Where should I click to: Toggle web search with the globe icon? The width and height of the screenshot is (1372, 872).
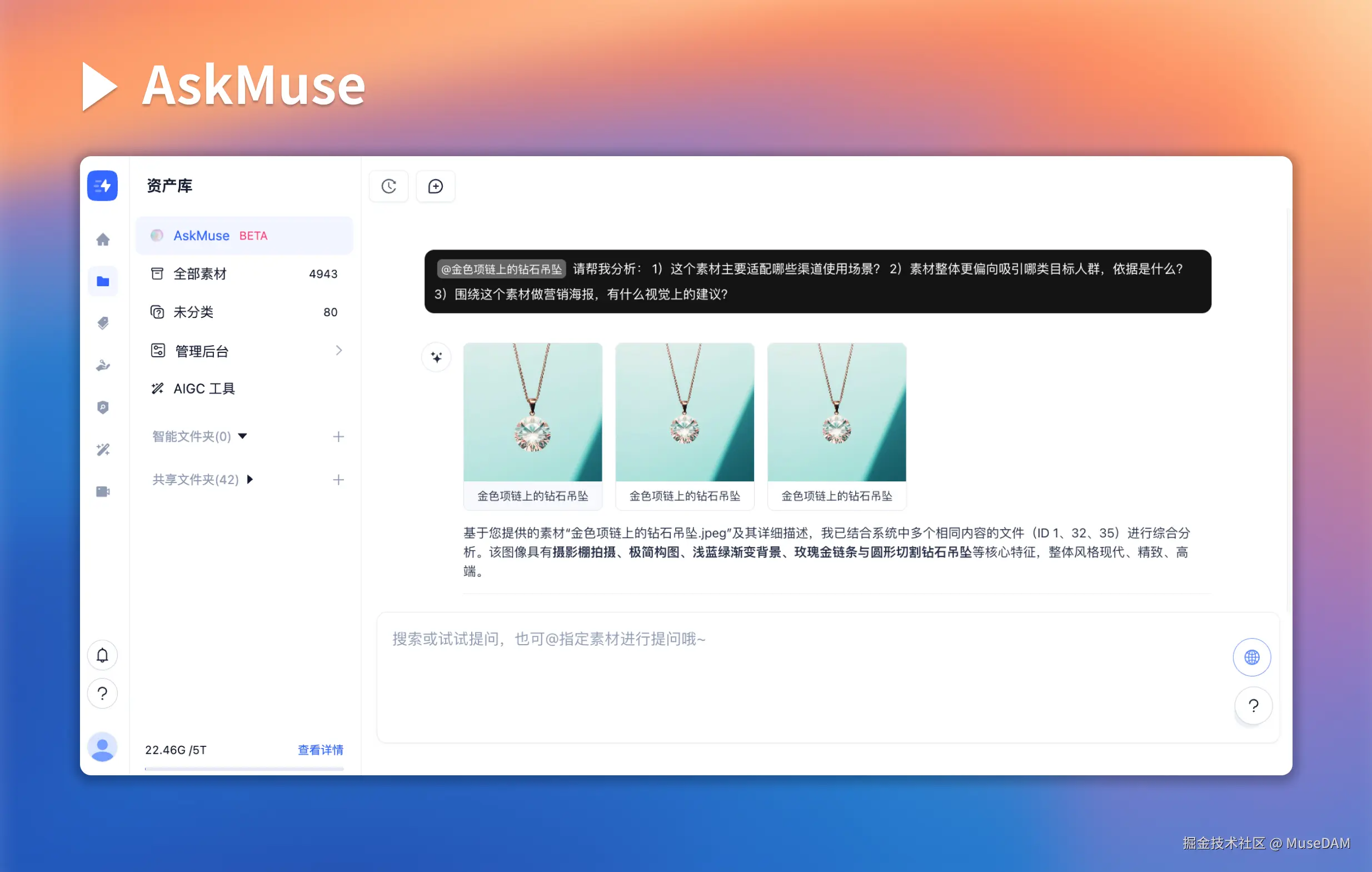pyautogui.click(x=1252, y=657)
